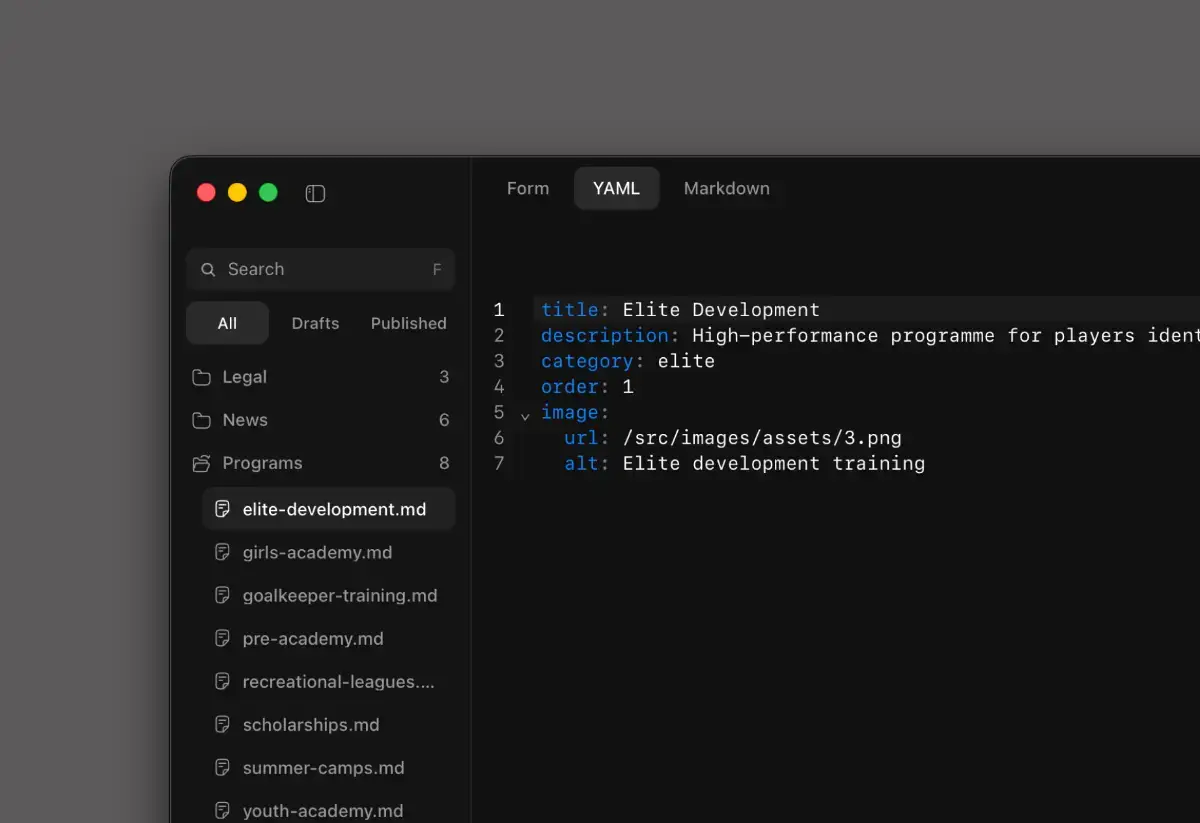Click the 'image' key on line 5
Screen dimensions: 1200x823
tap(570, 412)
